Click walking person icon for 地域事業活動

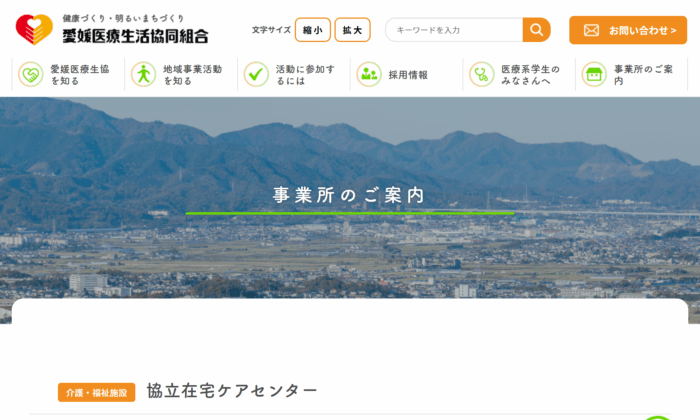(x=144, y=74)
